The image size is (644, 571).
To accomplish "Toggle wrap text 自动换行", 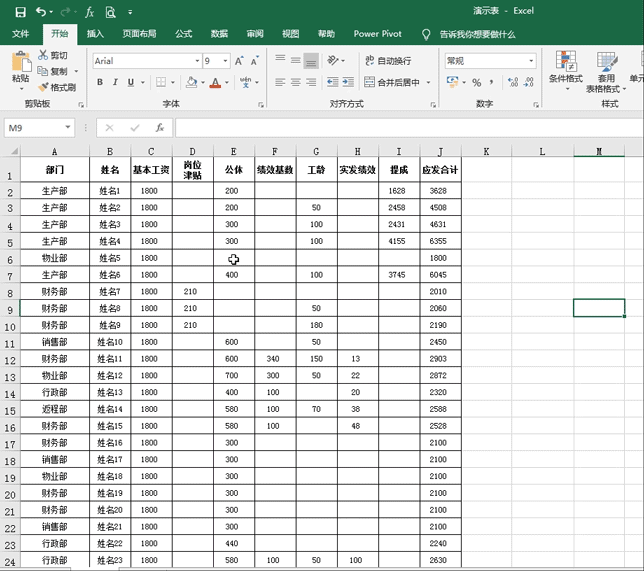I will tap(388, 61).
